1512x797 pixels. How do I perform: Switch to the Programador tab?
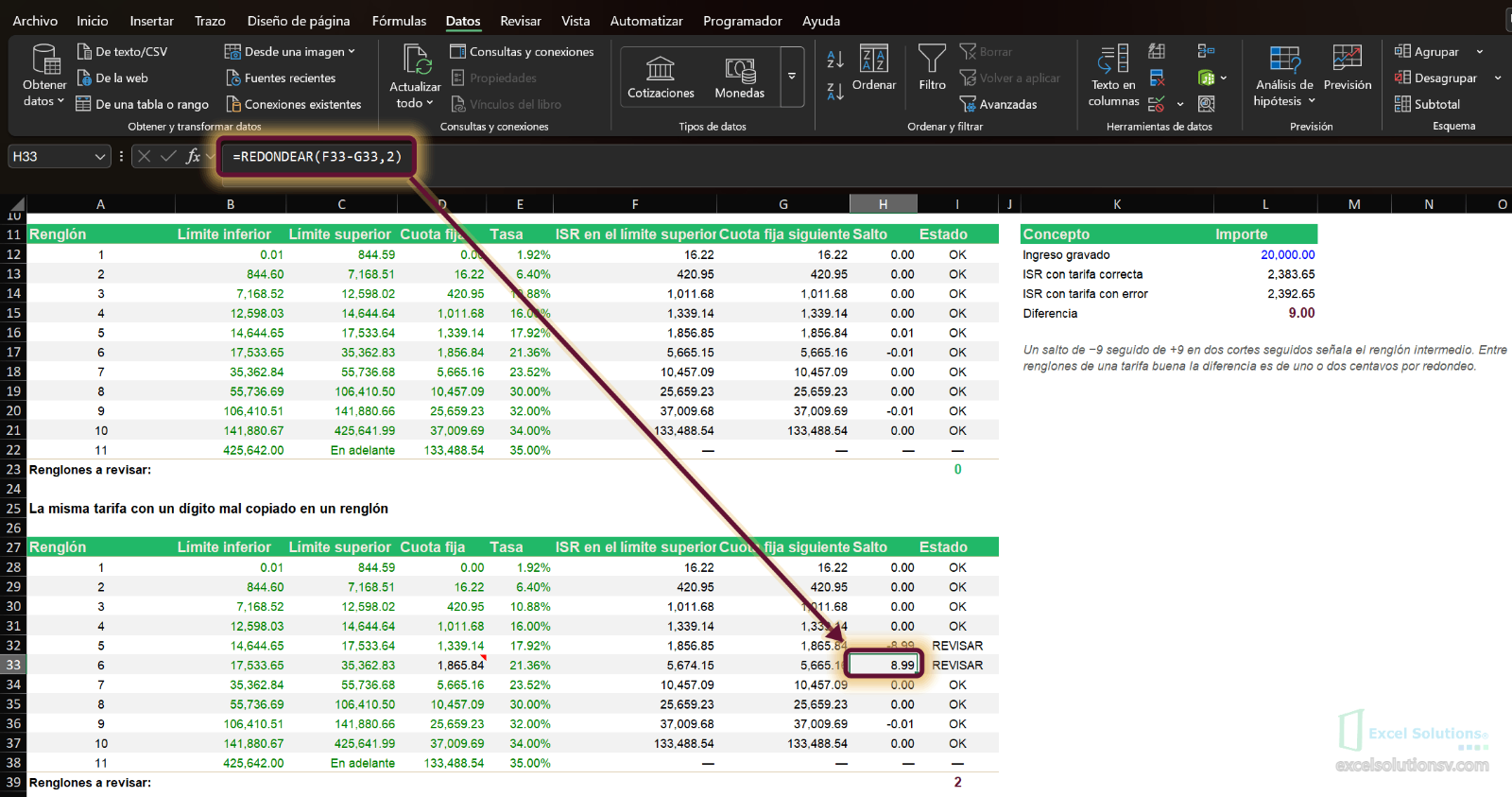(x=743, y=21)
